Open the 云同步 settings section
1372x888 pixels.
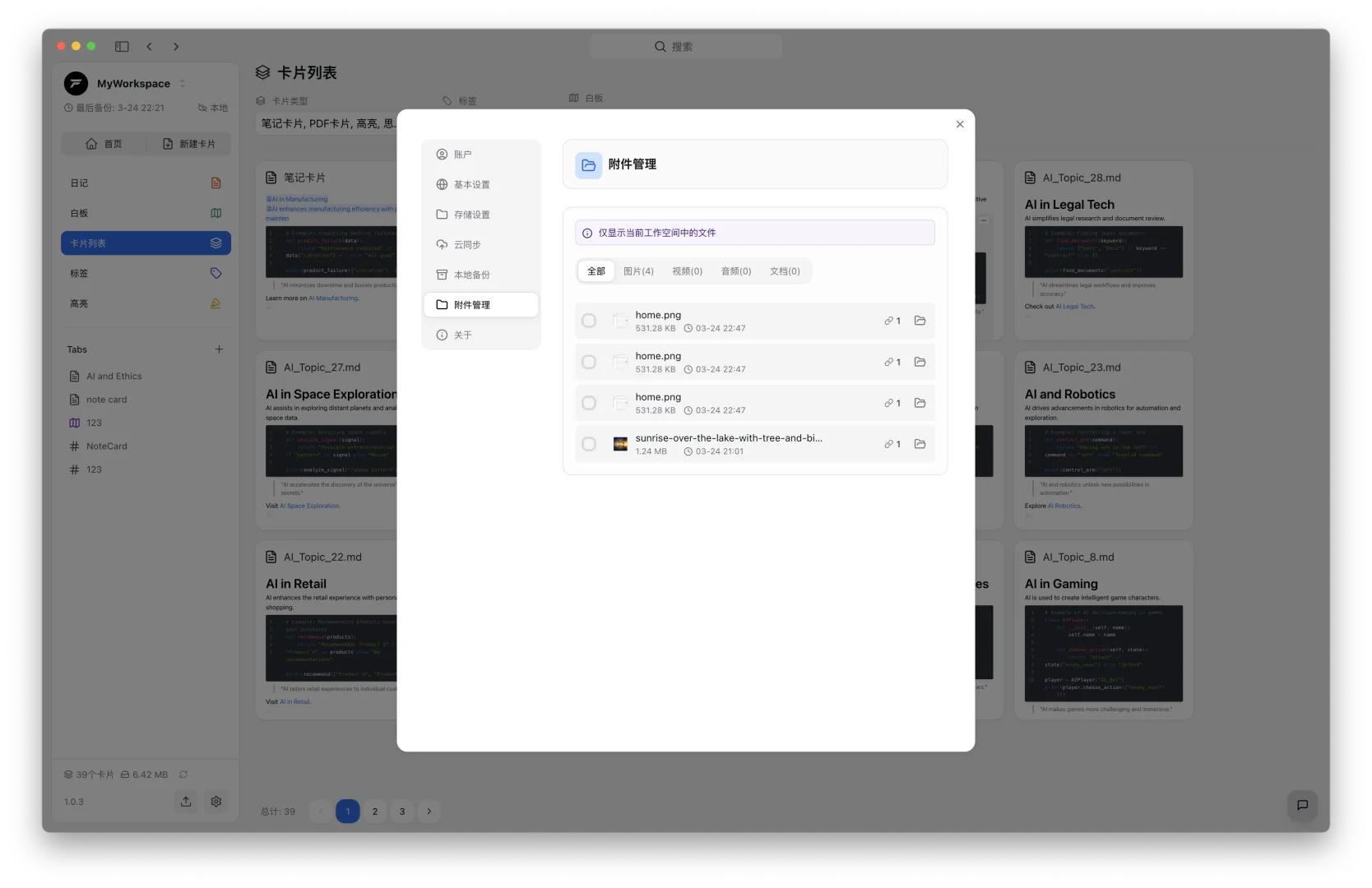[481, 245]
